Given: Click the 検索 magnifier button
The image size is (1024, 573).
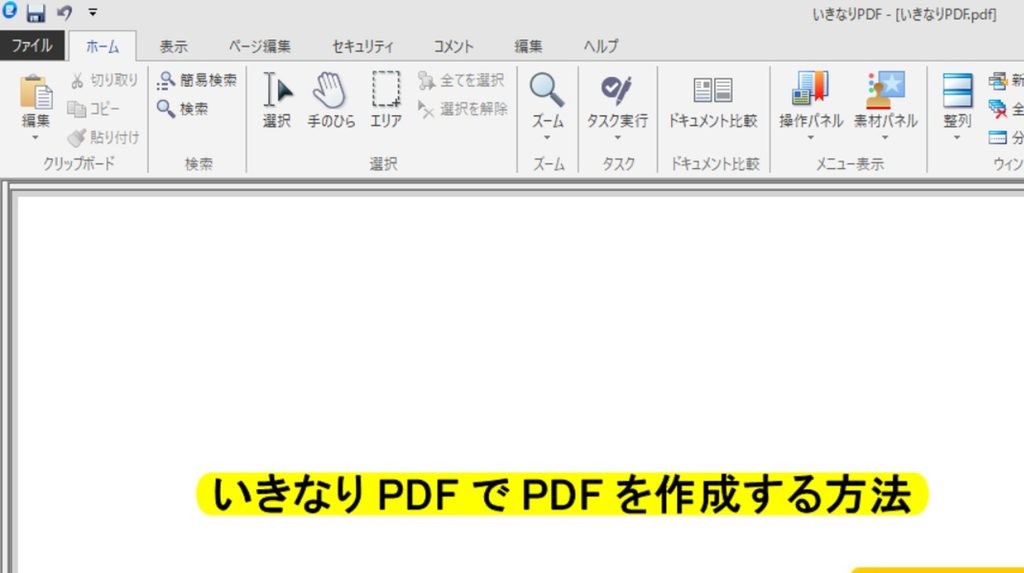Looking at the screenshot, I should tap(182, 108).
